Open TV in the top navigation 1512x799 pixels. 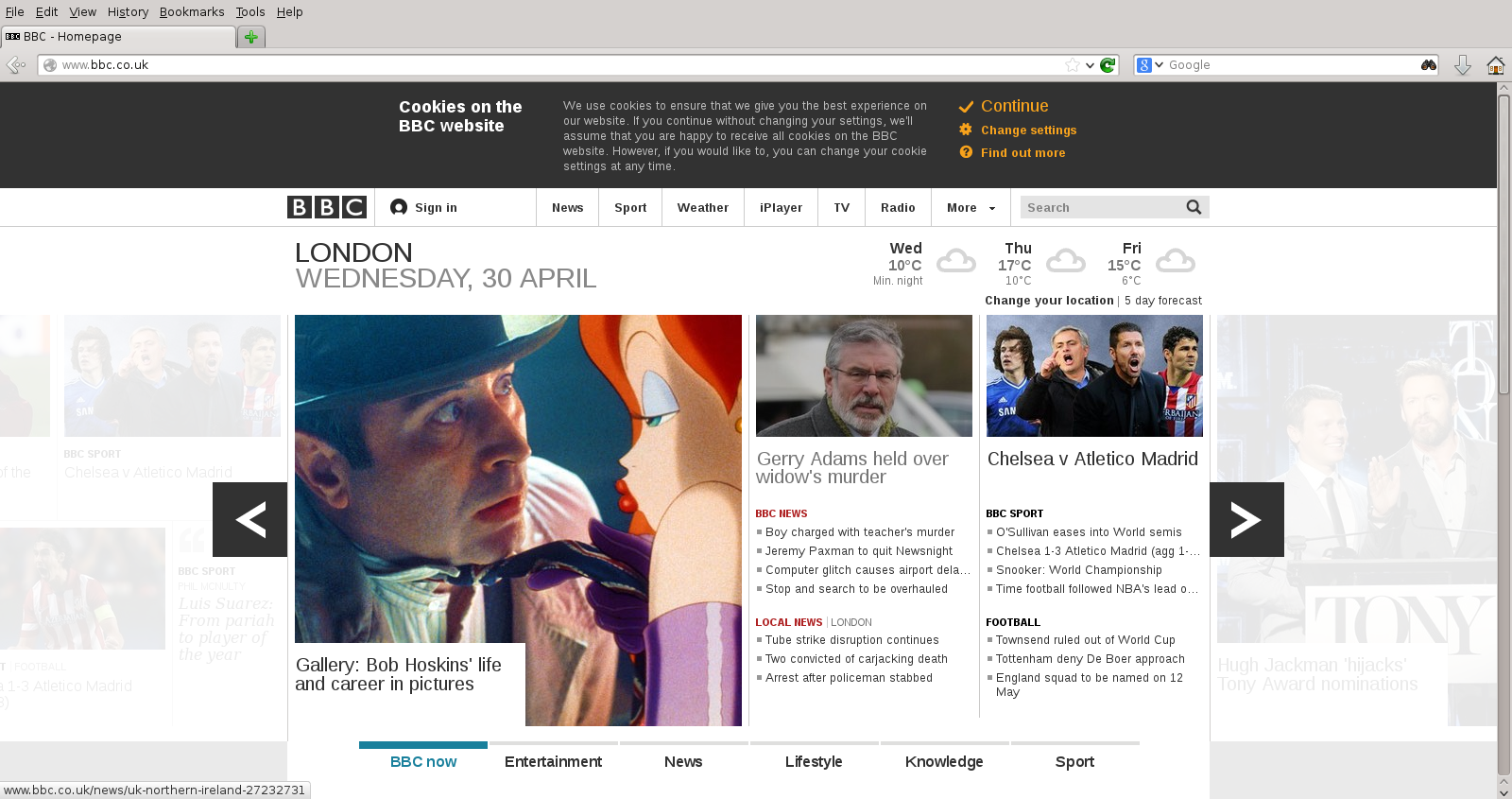841,207
